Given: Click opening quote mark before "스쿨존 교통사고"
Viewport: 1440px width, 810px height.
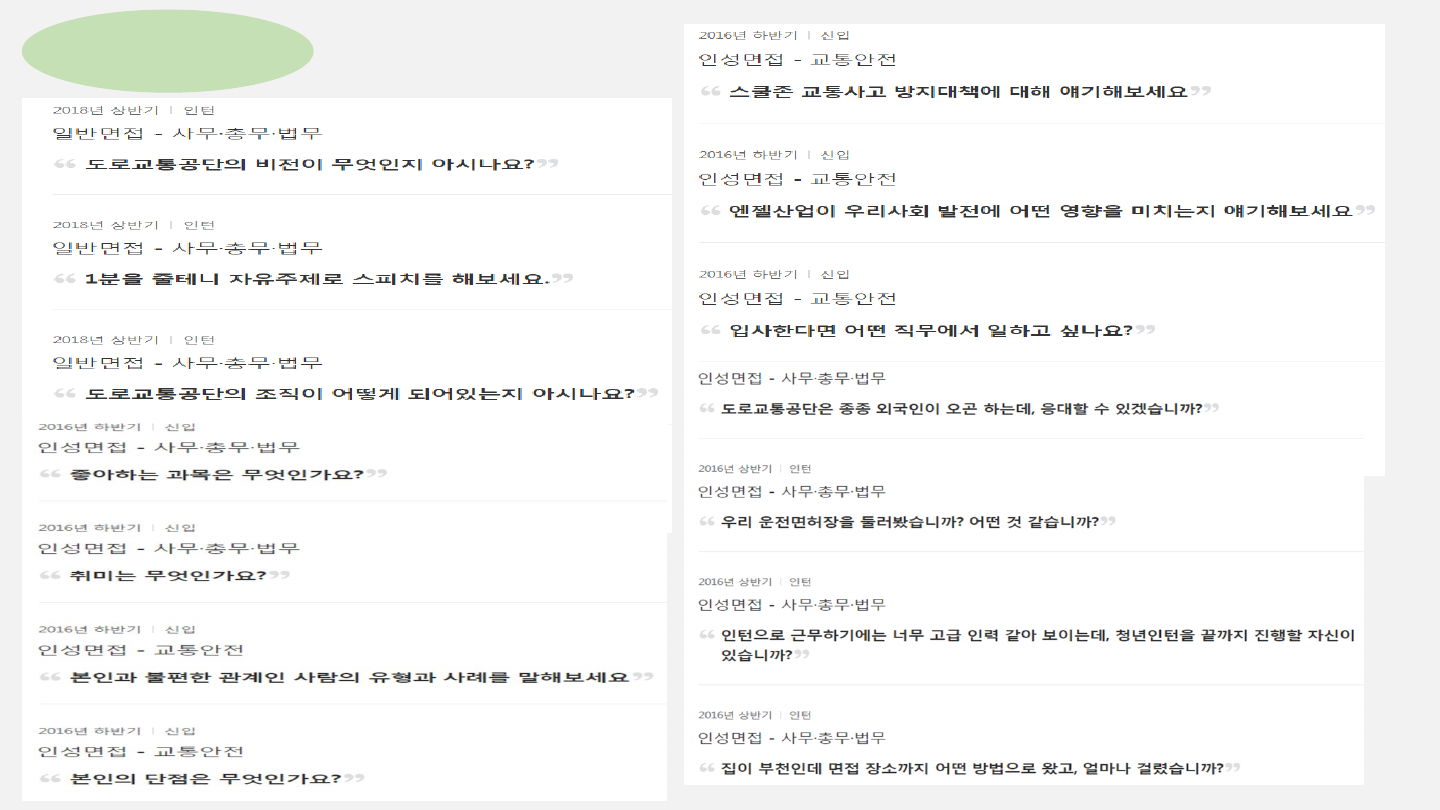Looking at the screenshot, I should click(x=710, y=92).
